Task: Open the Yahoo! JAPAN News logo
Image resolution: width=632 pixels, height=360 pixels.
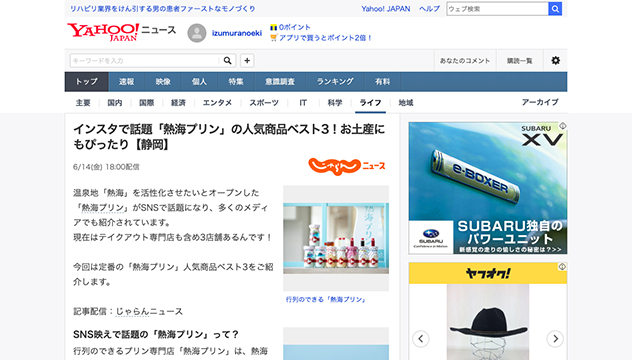Action: coord(121,32)
